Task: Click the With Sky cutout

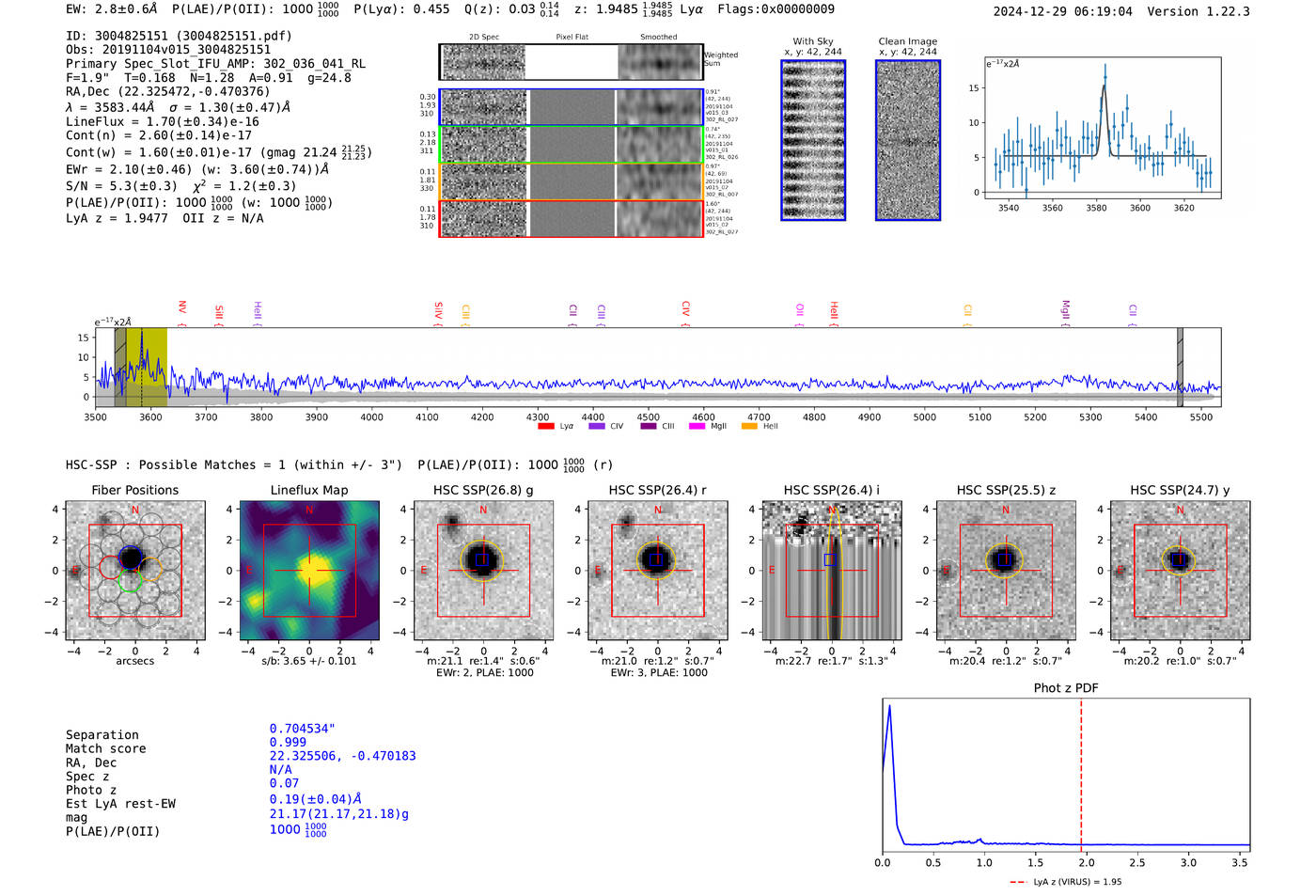Action: click(813, 140)
